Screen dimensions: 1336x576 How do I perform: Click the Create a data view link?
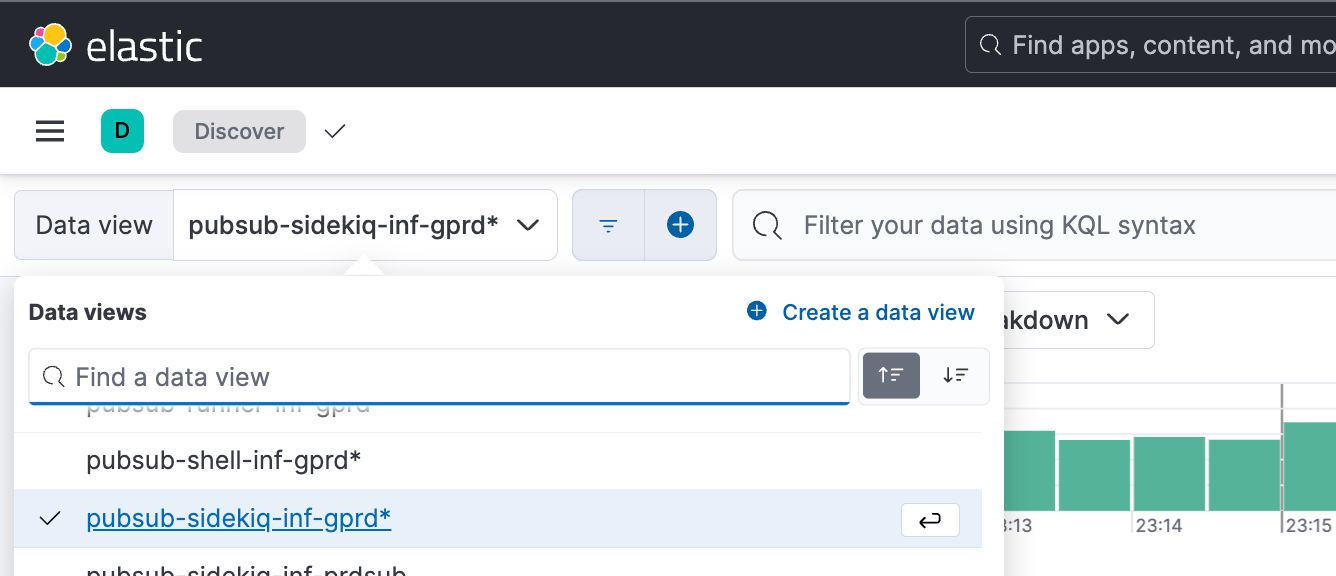878,312
